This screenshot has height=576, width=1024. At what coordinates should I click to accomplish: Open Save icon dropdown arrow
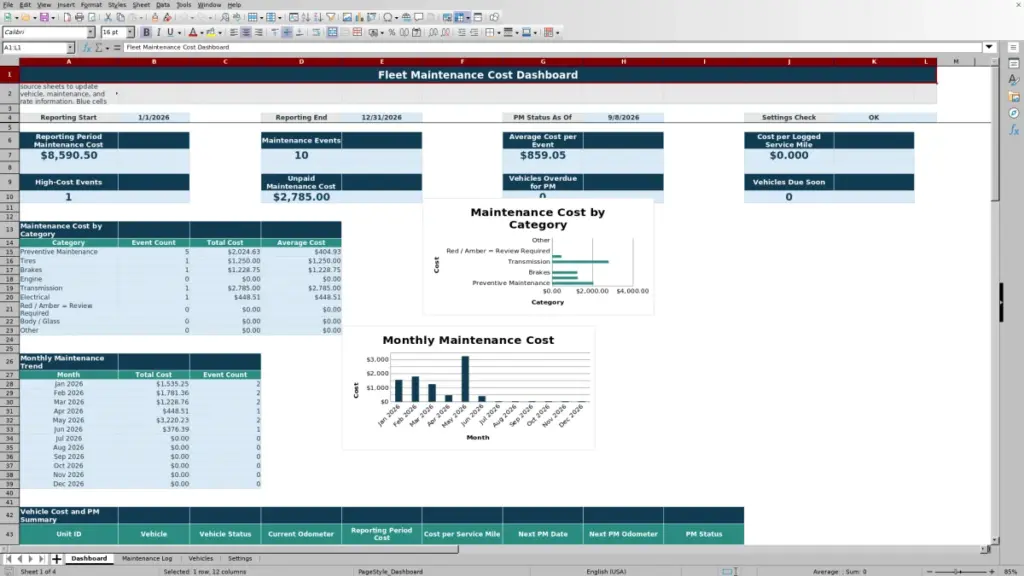coord(53,18)
